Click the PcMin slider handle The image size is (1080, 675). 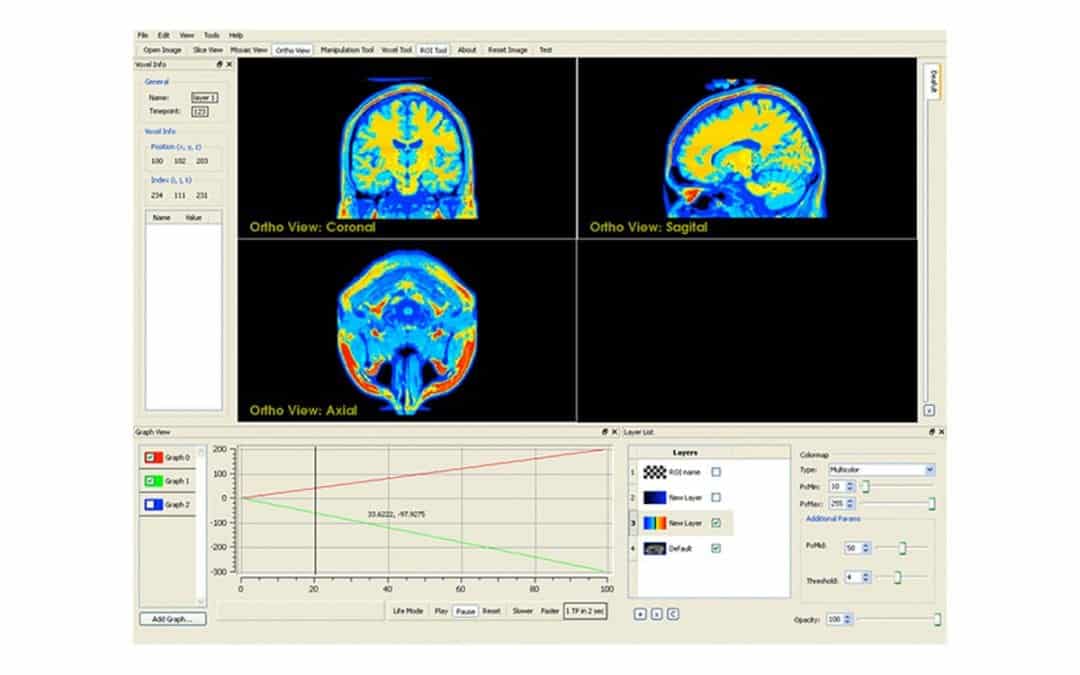click(866, 487)
